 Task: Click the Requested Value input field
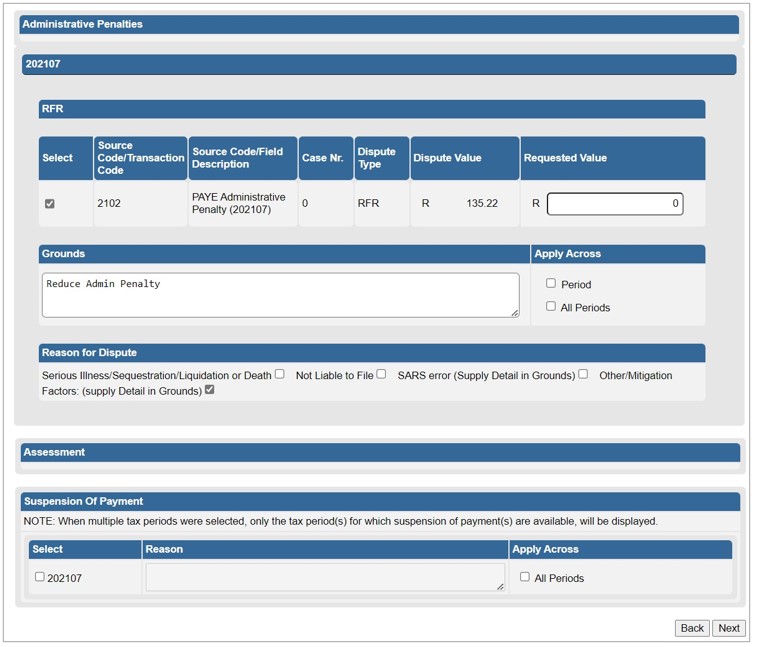(615, 204)
